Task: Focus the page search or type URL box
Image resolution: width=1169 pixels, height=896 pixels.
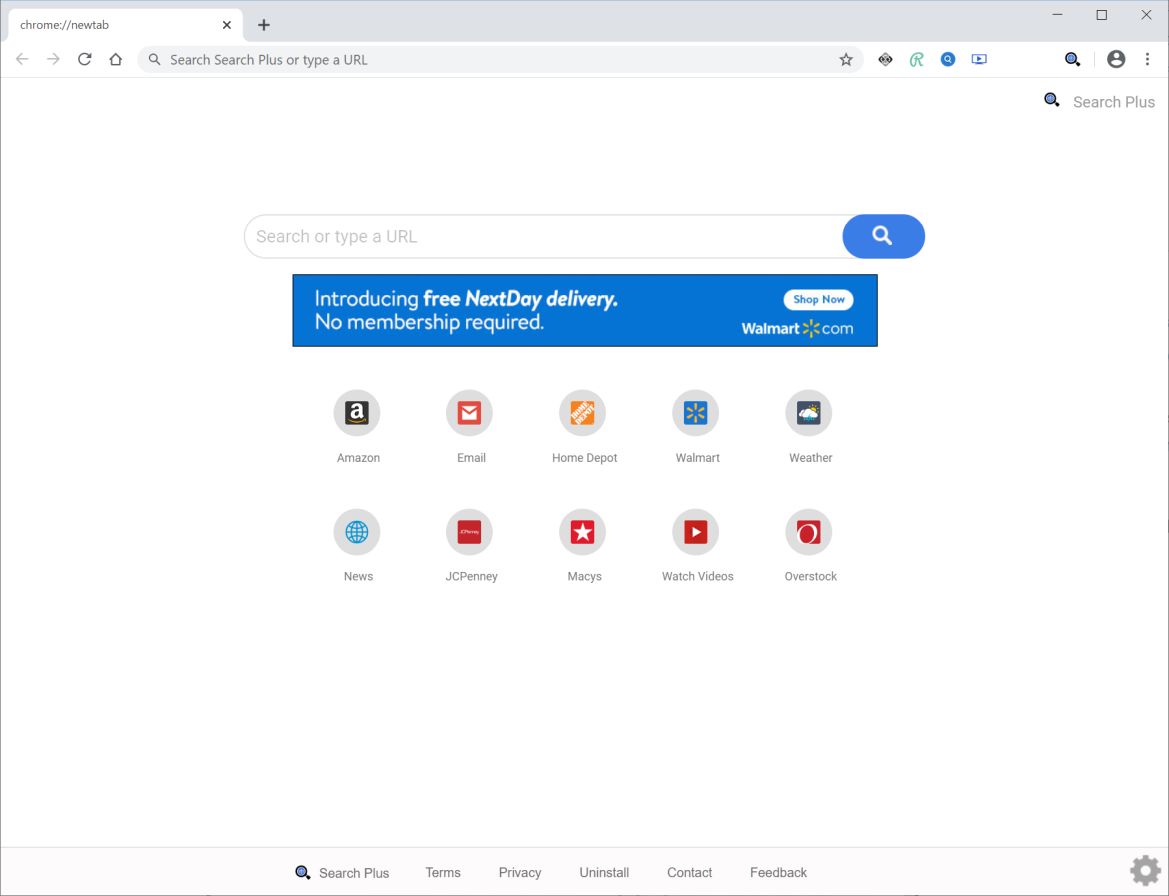Action: coord(544,236)
